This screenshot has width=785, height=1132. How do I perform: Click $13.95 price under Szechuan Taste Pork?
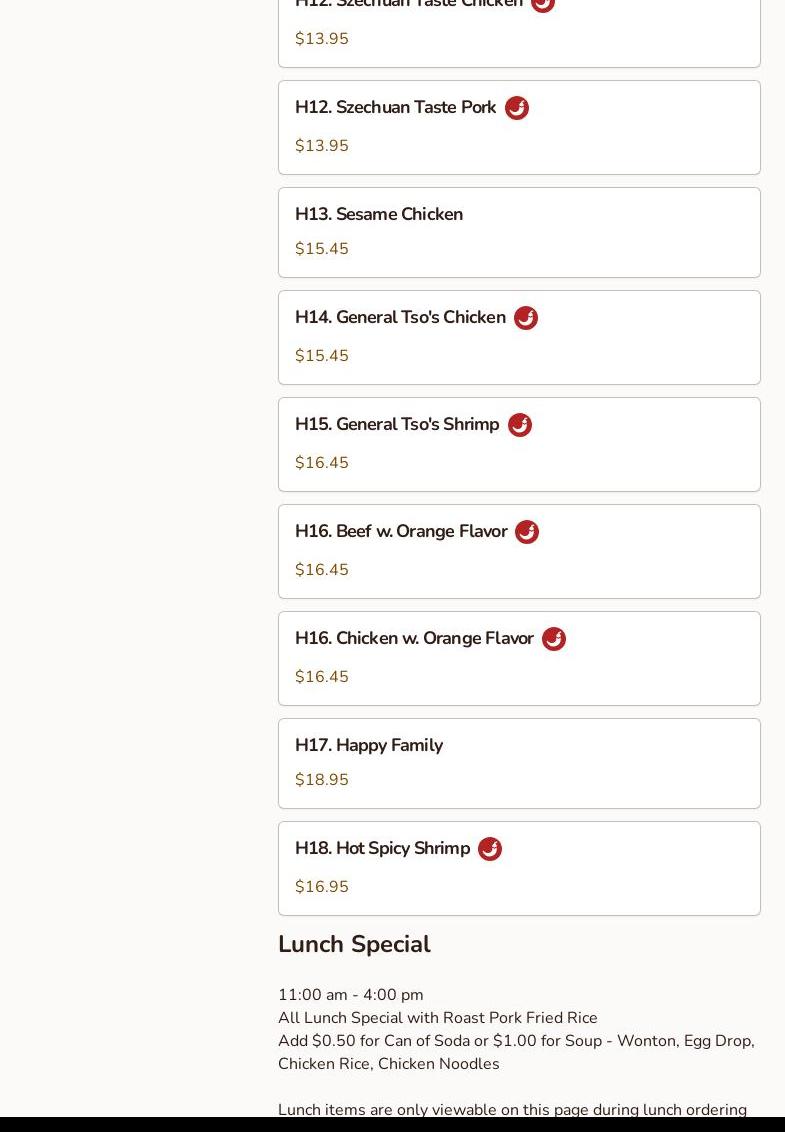point(322,146)
